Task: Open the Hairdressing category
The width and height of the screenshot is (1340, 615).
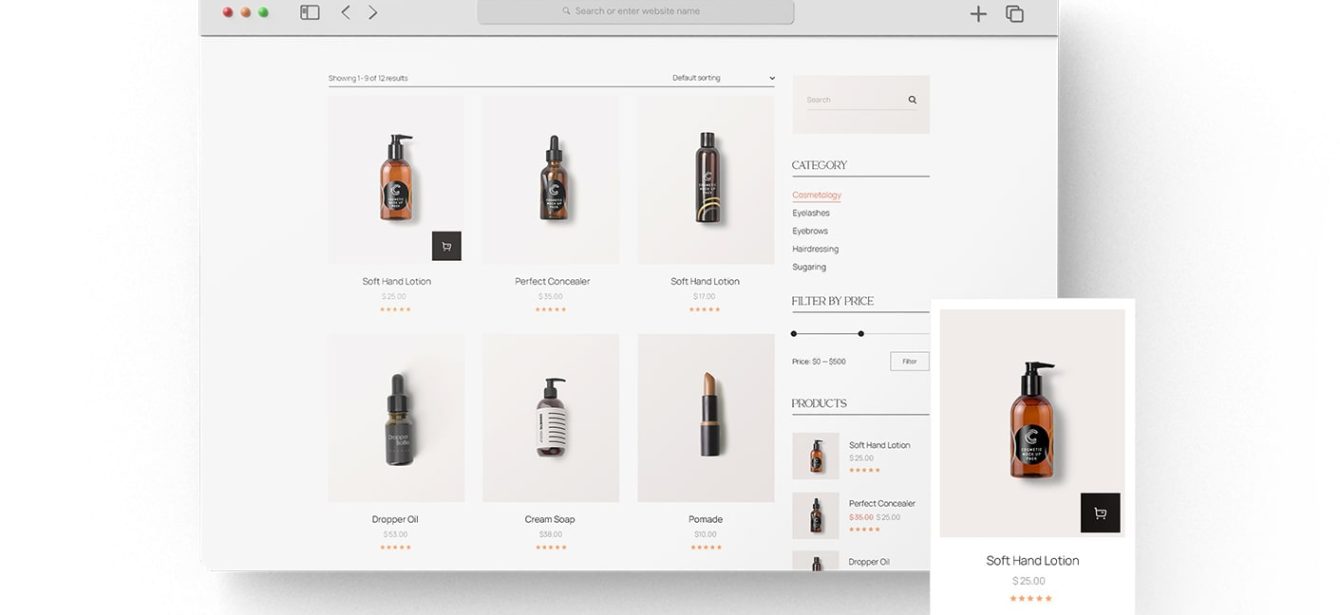Action: coord(815,249)
